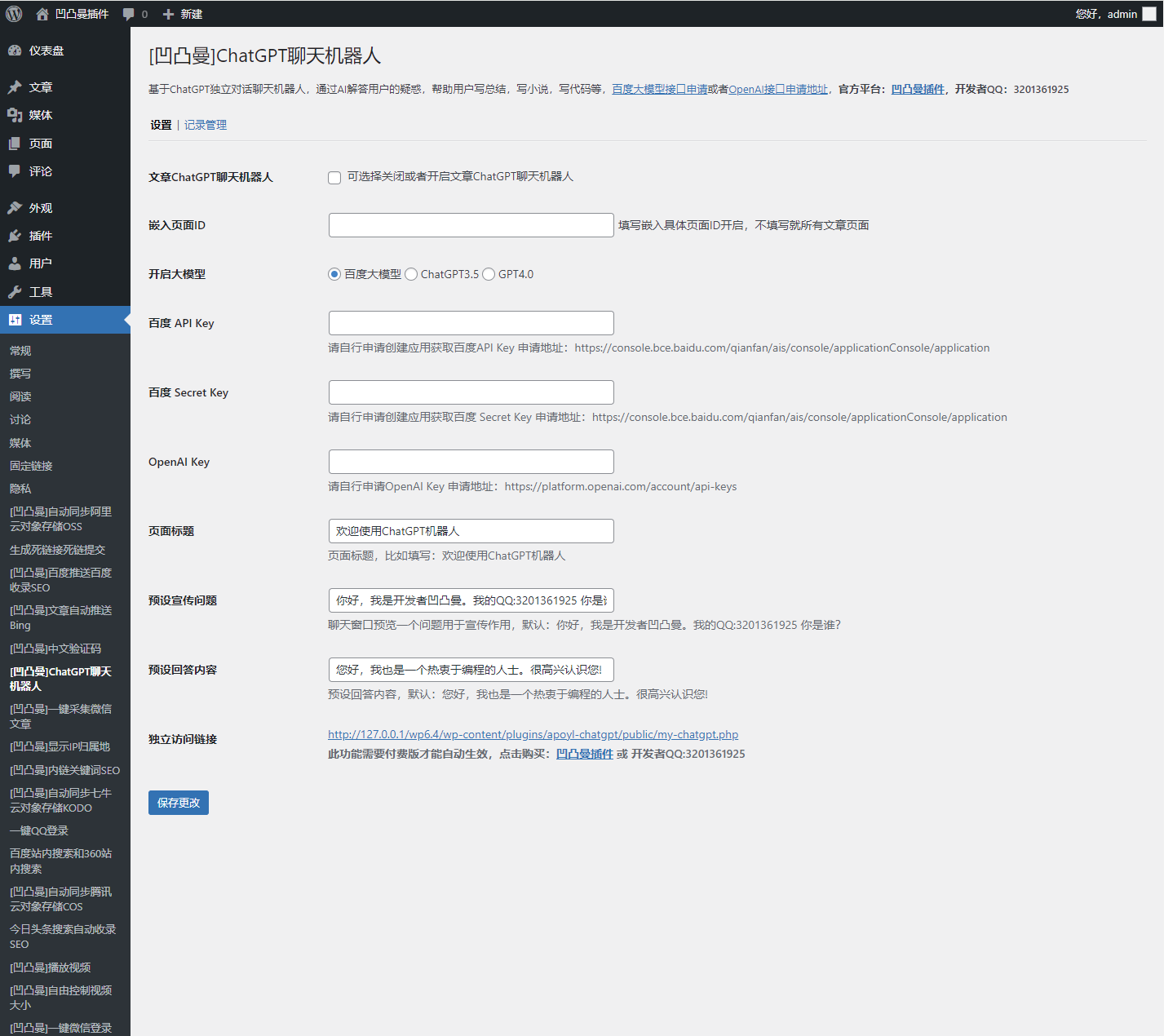This screenshot has height=1036, width=1164.
Task: Open the OpenAI接口申请地址 link
Action: pos(778,89)
